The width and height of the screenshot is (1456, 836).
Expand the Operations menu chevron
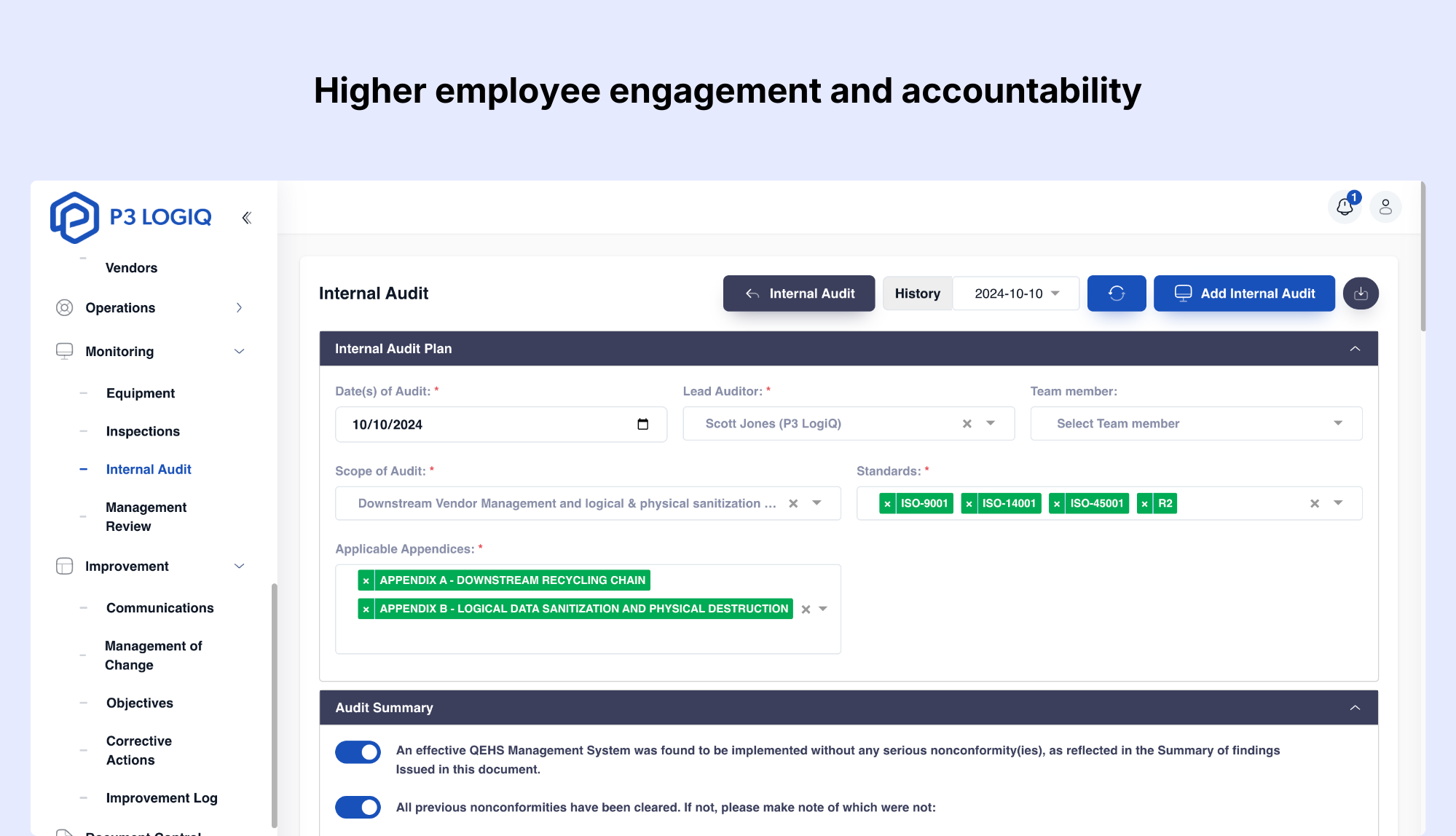point(239,308)
